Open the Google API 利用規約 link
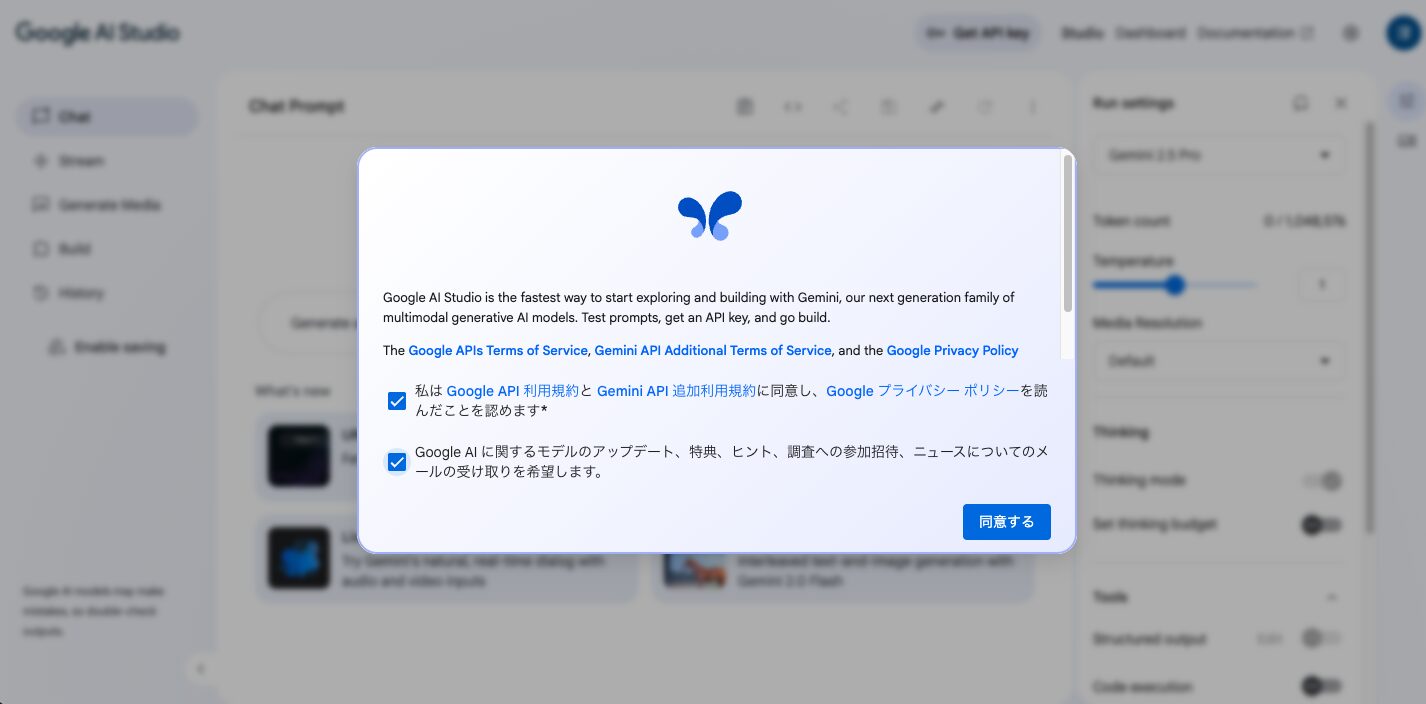The image size is (1426, 704). click(x=512, y=391)
